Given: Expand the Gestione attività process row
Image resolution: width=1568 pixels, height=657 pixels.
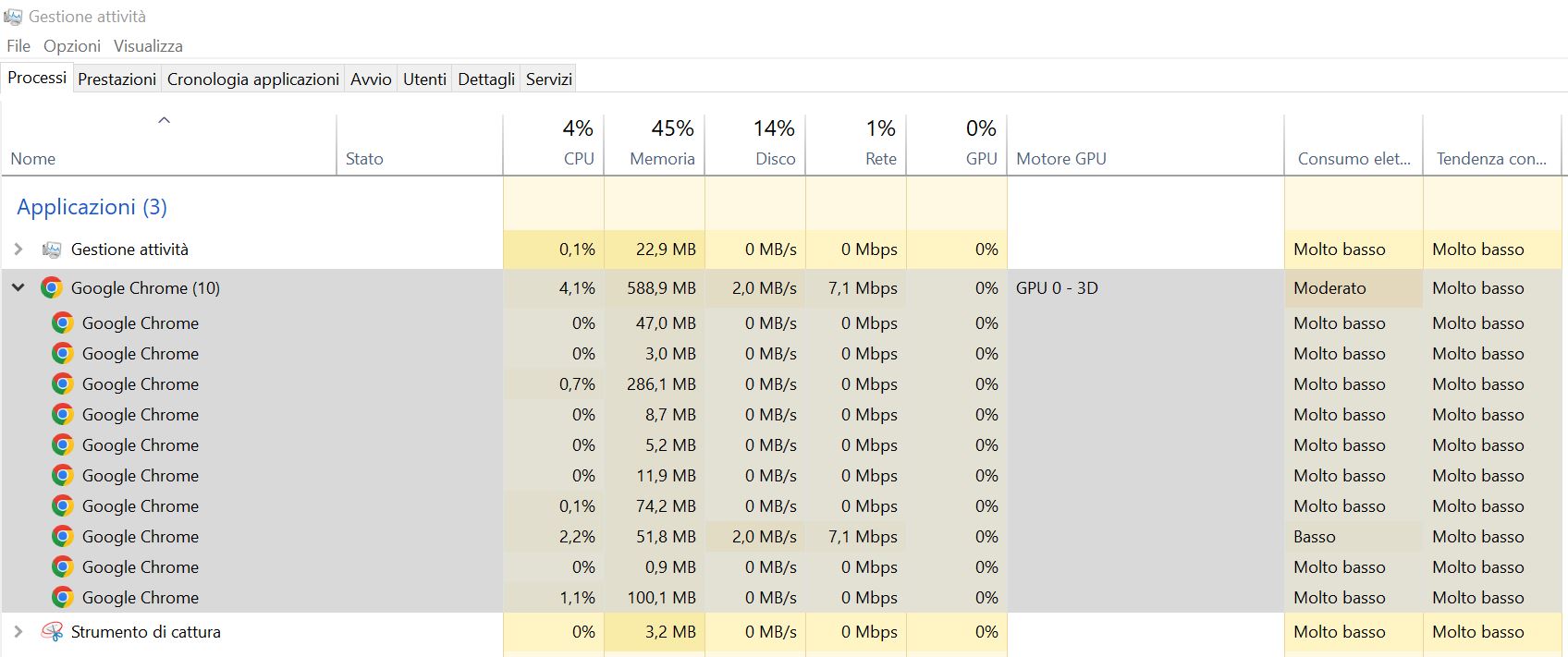Looking at the screenshot, I should 18,249.
